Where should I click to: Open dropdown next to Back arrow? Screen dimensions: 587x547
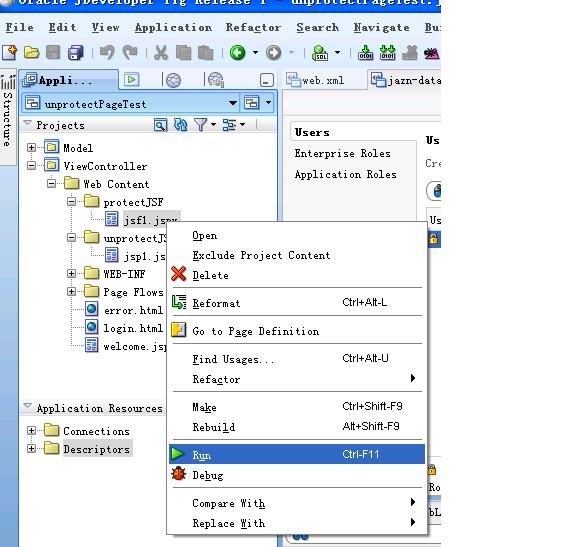pyautogui.click(x=255, y=52)
